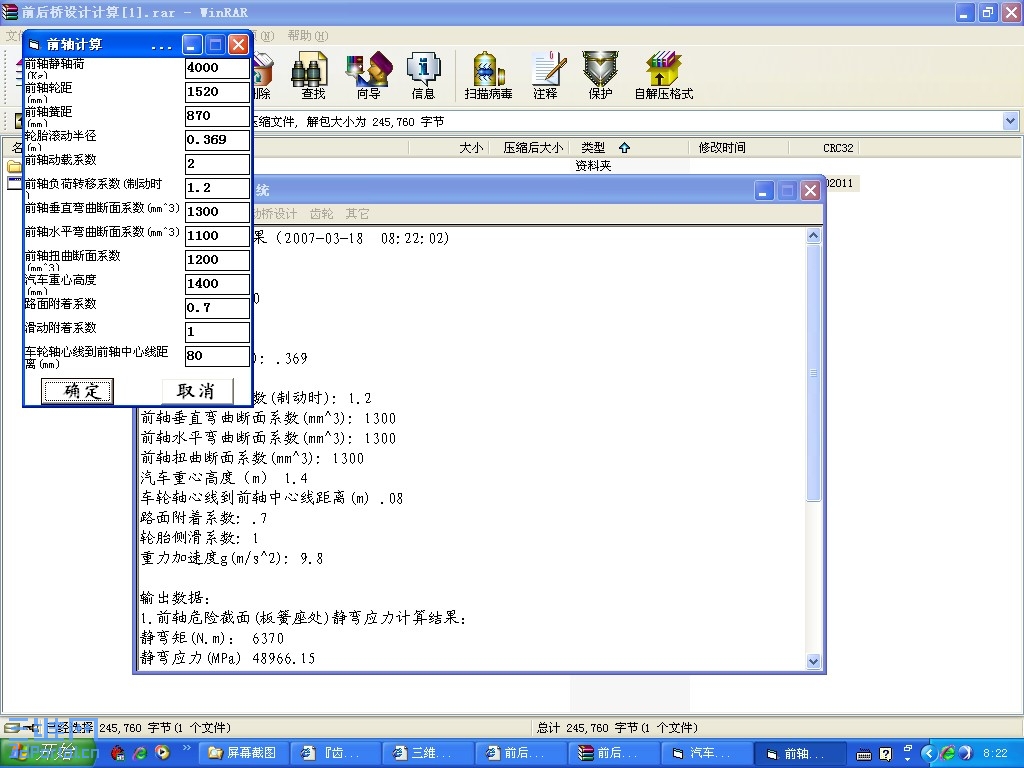Screen dimensions: 1024x768
Task: Edit the 前轴动载系数 field showing 2
Action: point(217,163)
